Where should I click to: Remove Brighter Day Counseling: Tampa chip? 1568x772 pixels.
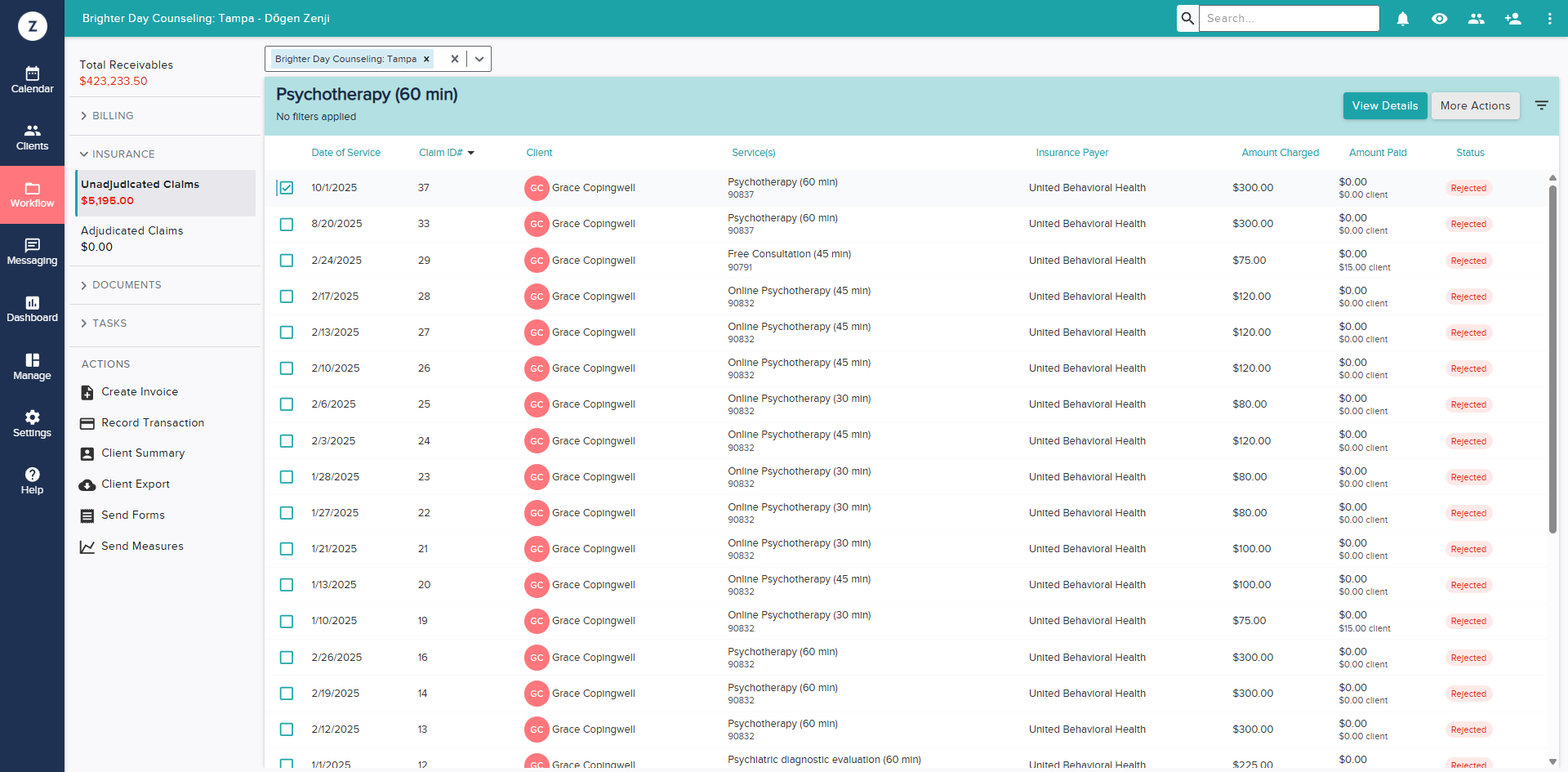click(426, 59)
